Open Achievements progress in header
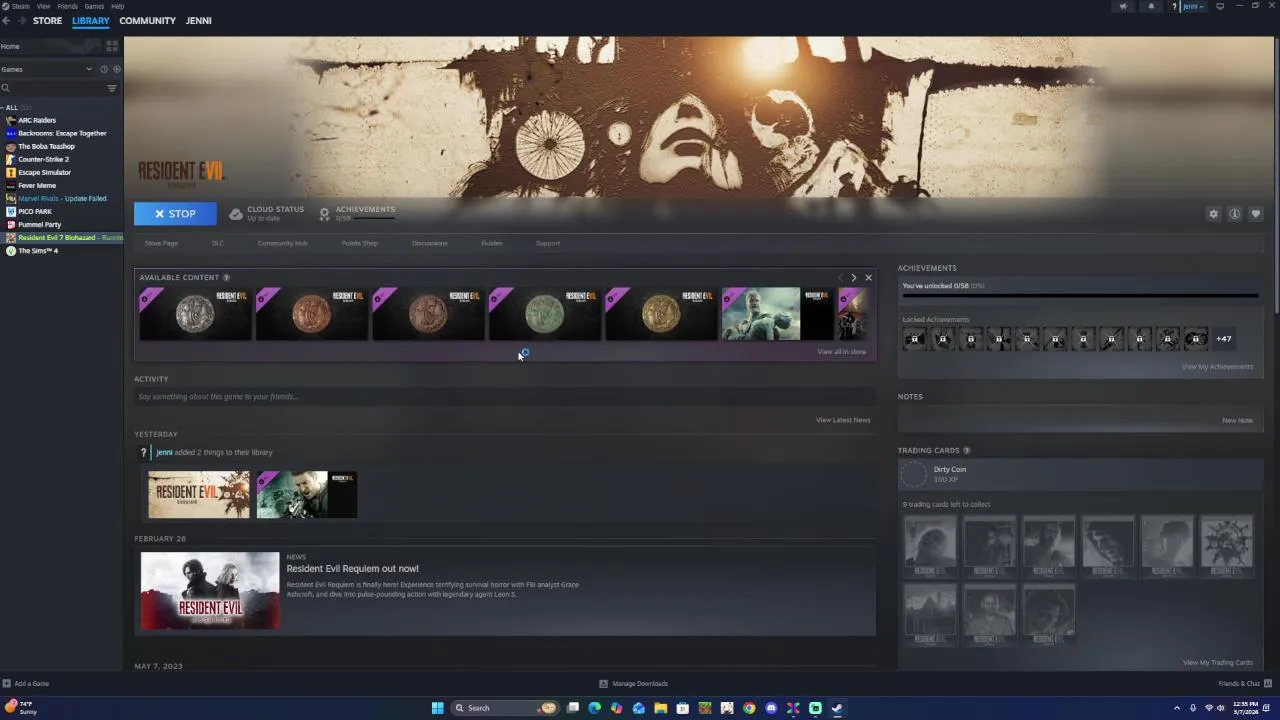1280x720 pixels. (x=357, y=214)
